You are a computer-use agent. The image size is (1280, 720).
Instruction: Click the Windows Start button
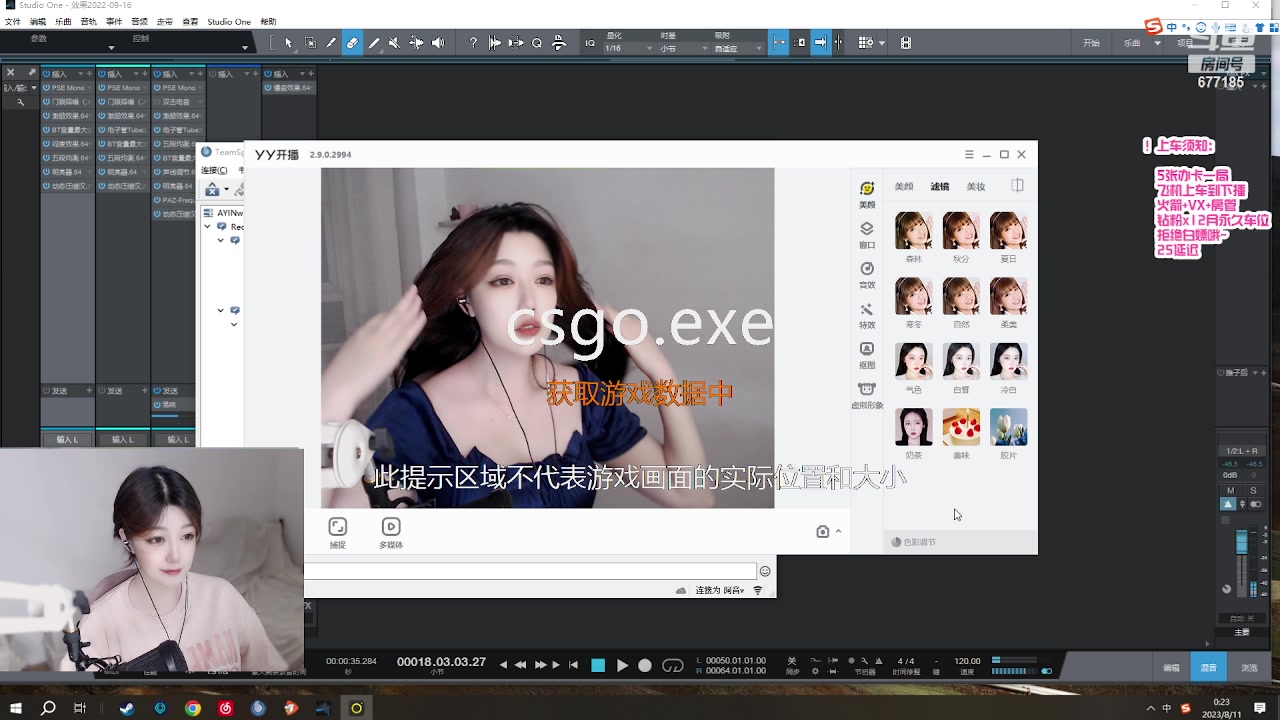point(16,708)
